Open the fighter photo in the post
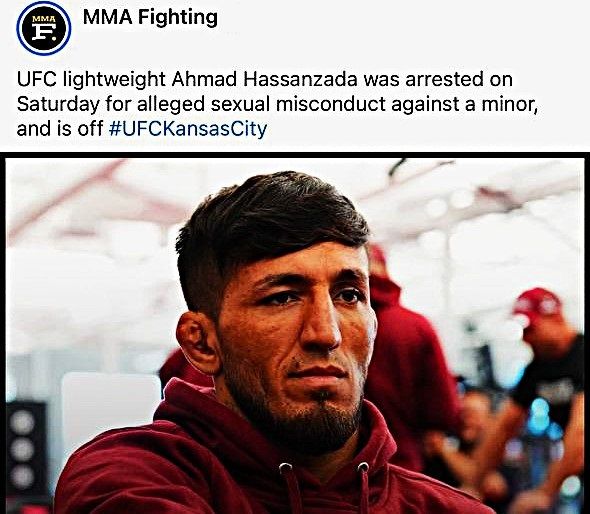This screenshot has height=514, width=590. point(295,336)
